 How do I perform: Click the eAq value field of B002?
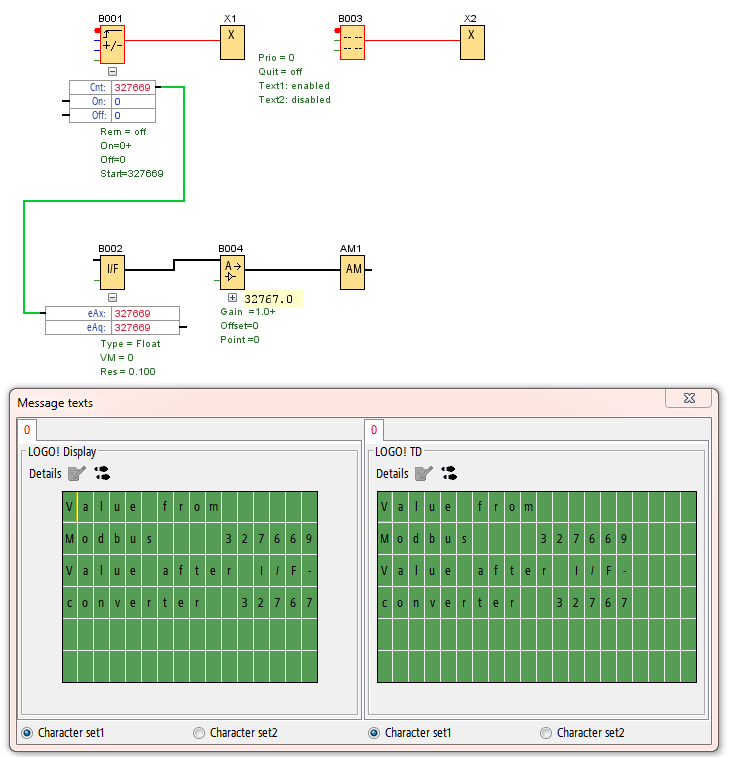point(144,327)
